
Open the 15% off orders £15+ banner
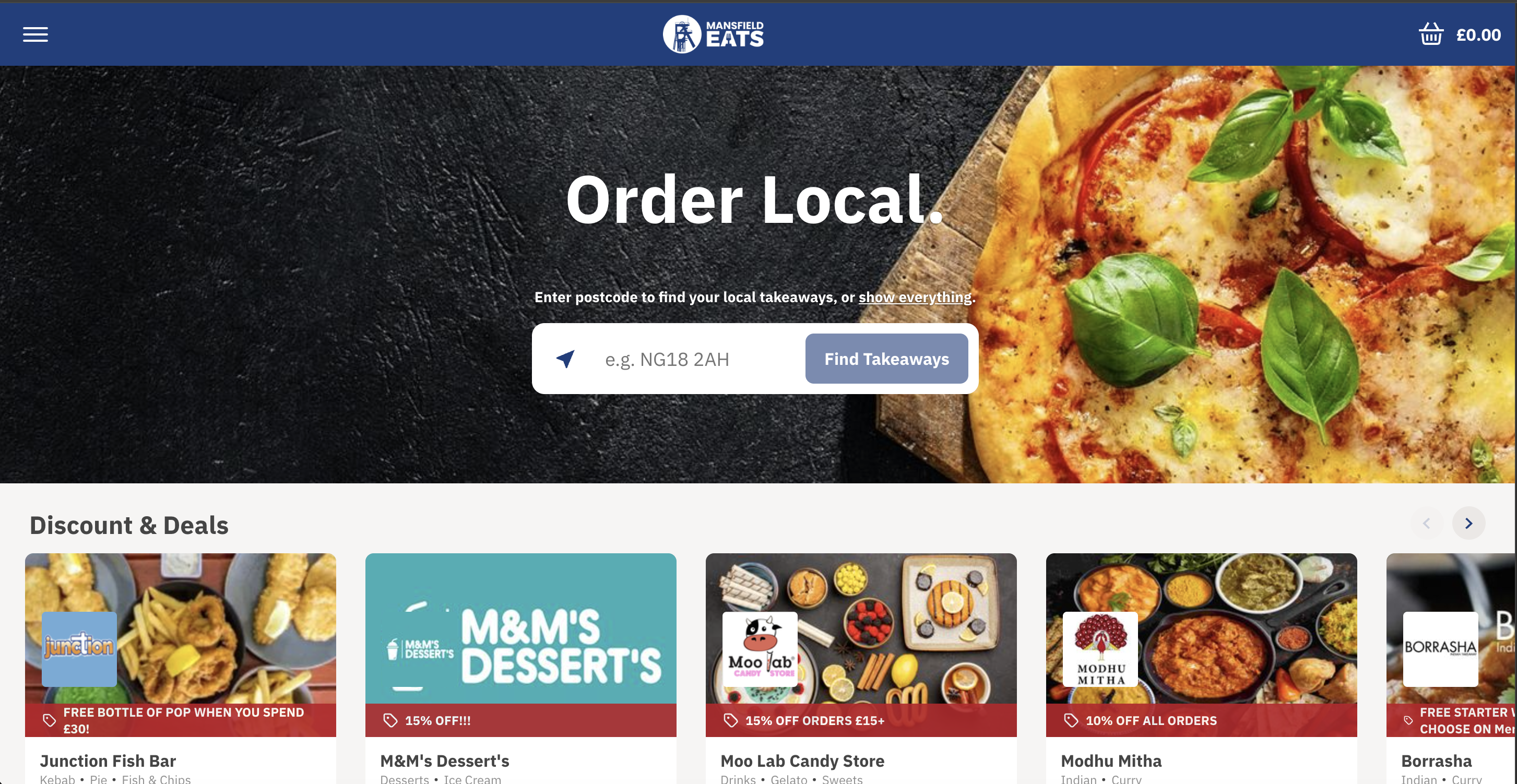click(x=861, y=720)
